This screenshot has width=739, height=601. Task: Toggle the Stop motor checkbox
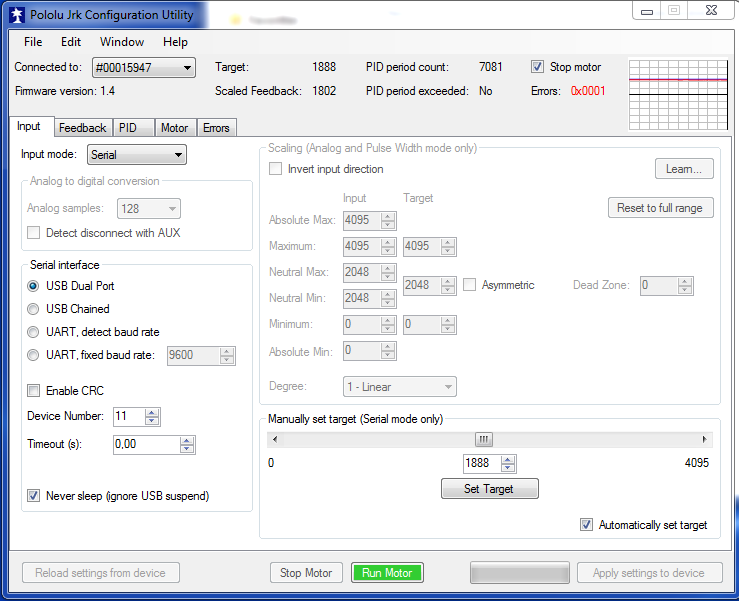[537, 66]
